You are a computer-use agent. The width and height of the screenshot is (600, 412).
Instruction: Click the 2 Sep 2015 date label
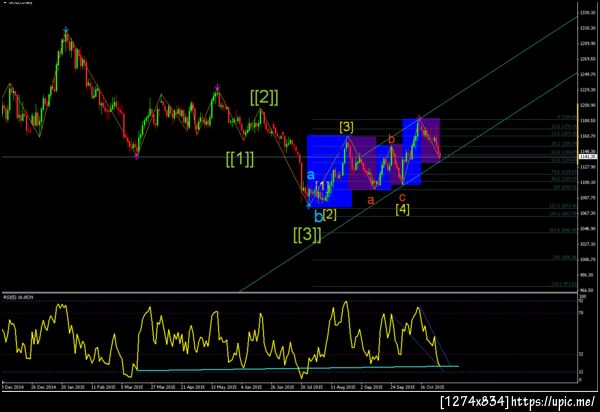pos(371,387)
